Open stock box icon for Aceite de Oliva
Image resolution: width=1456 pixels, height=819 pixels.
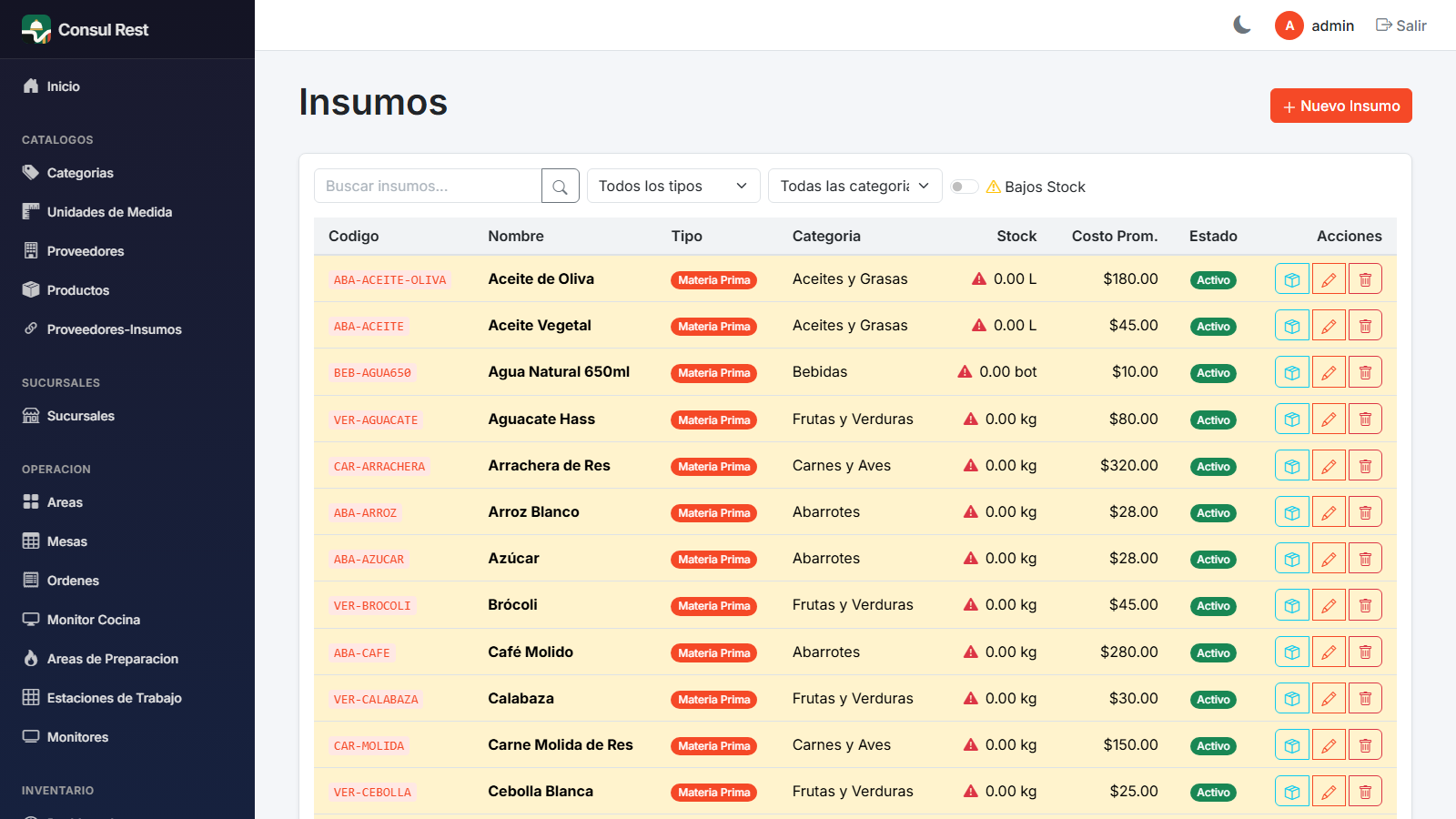click(1292, 279)
